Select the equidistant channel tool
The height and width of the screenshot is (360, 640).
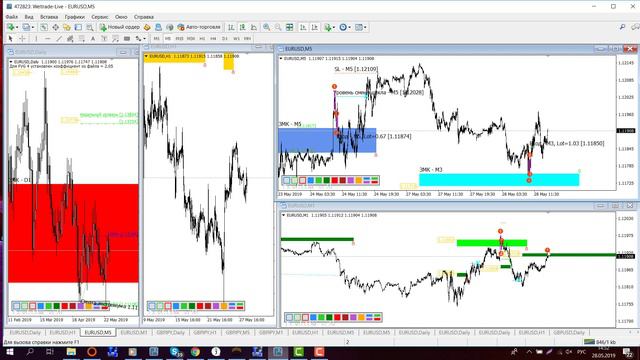tap(70, 39)
